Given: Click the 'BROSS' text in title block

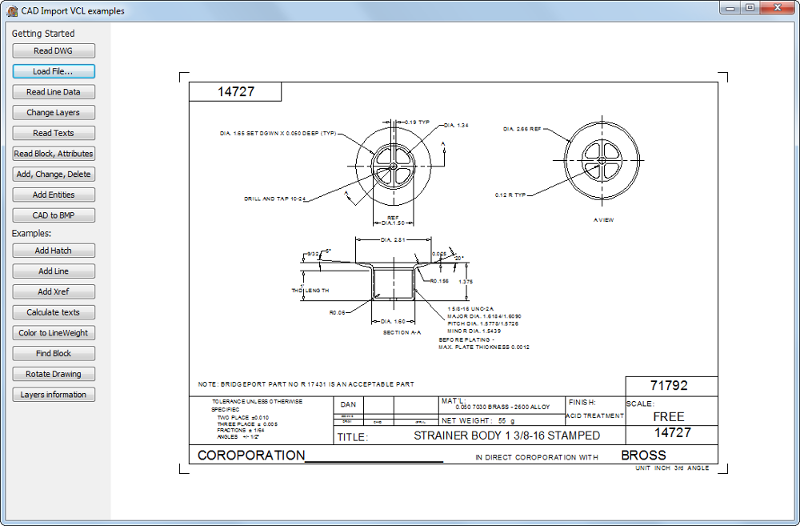Looking at the screenshot, I should coord(643,455).
